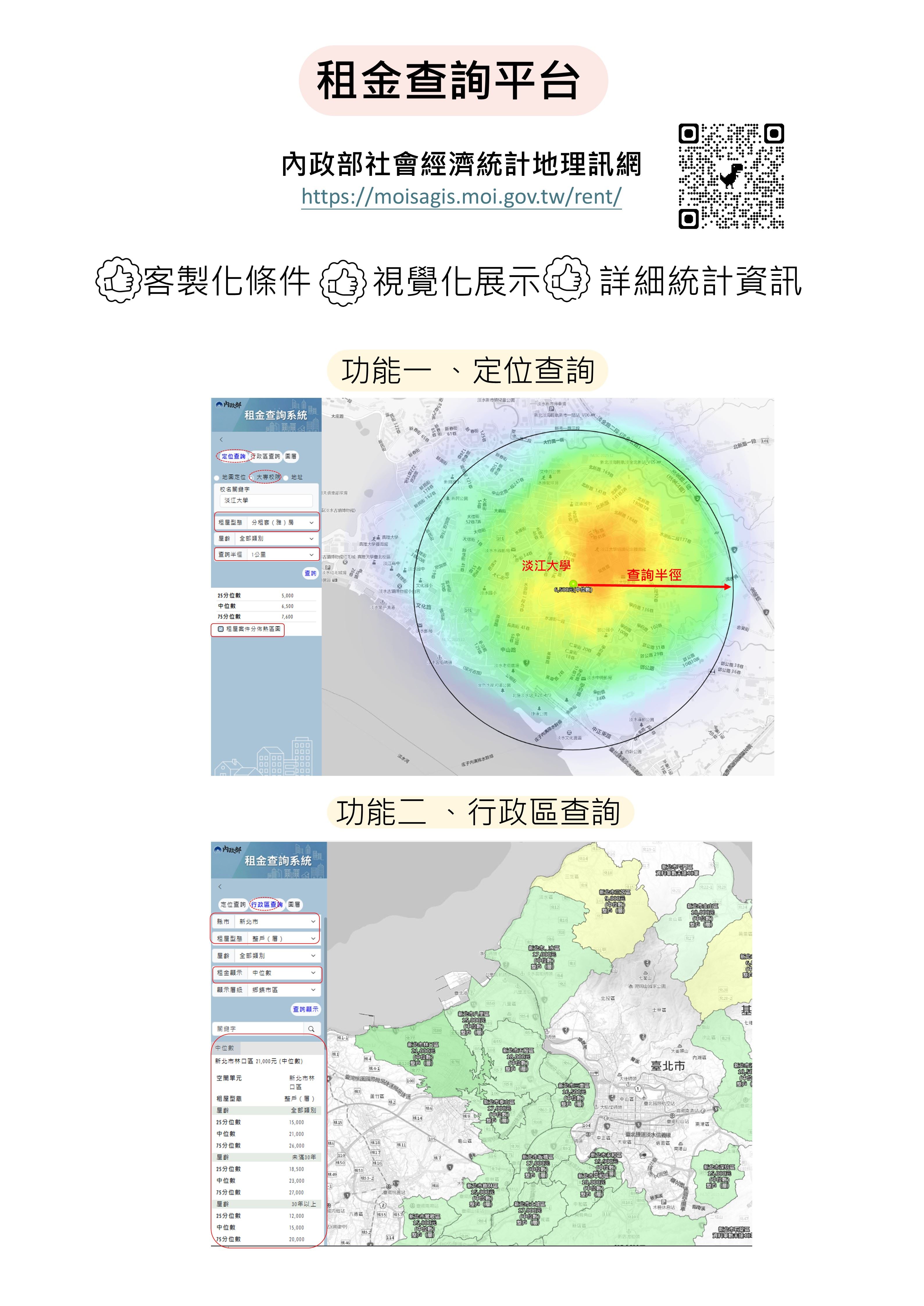Click the 校名關鍵字 input with 淡江大學
The image size is (924, 1306).
click(266, 500)
